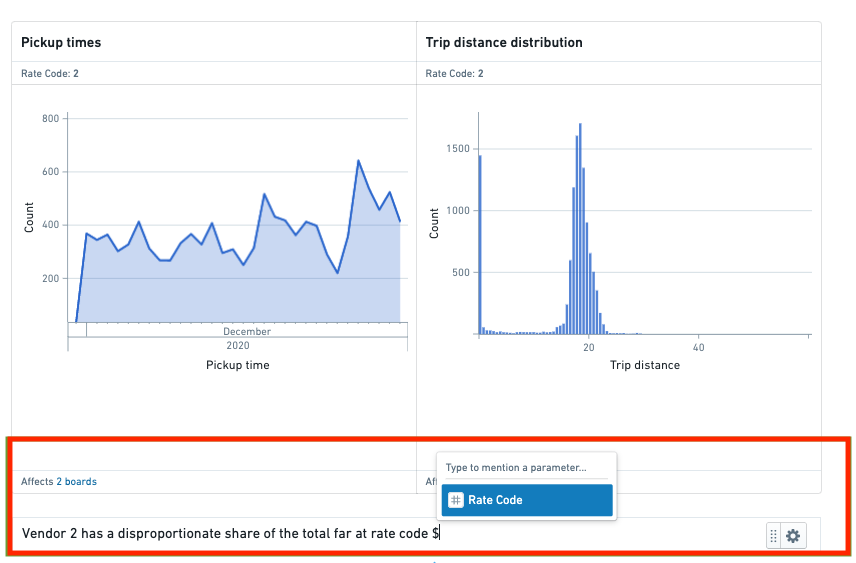856x563 pixels.
Task: Click the 800 tick on pickup chart
Action: click(x=50, y=118)
